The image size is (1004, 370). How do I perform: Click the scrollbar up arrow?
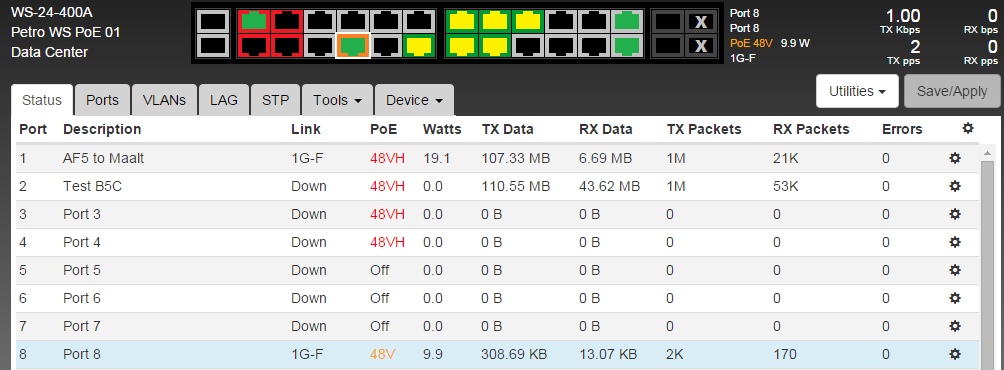[x=988, y=153]
